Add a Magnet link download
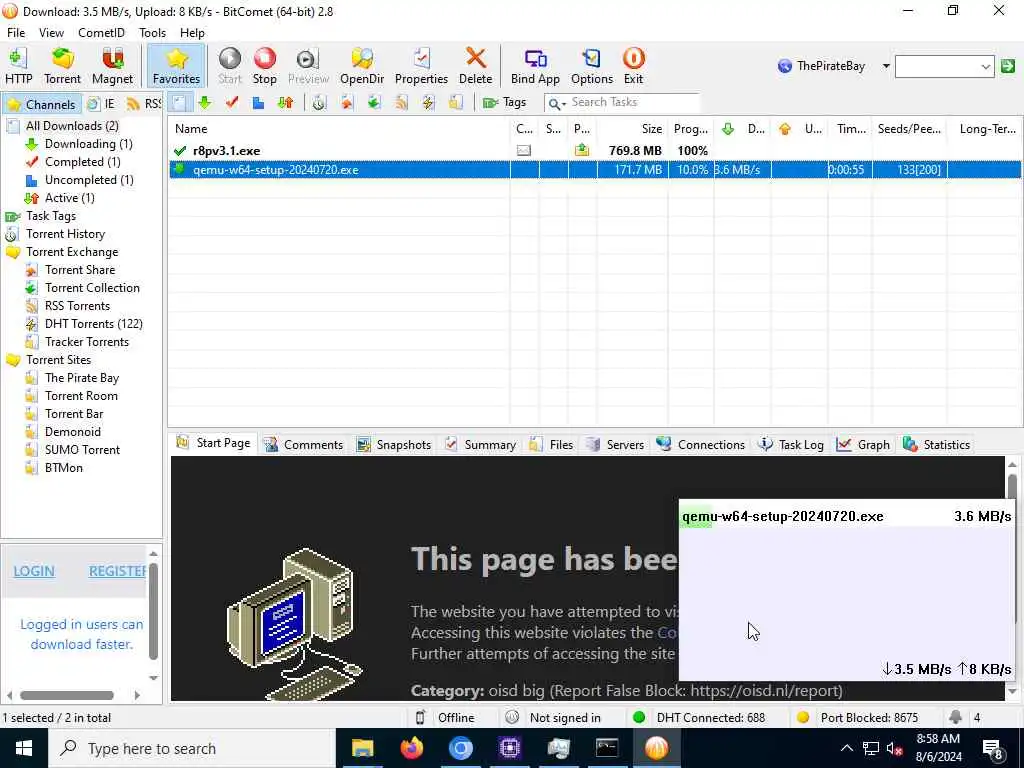The width and height of the screenshot is (1024, 768). pyautogui.click(x=112, y=66)
